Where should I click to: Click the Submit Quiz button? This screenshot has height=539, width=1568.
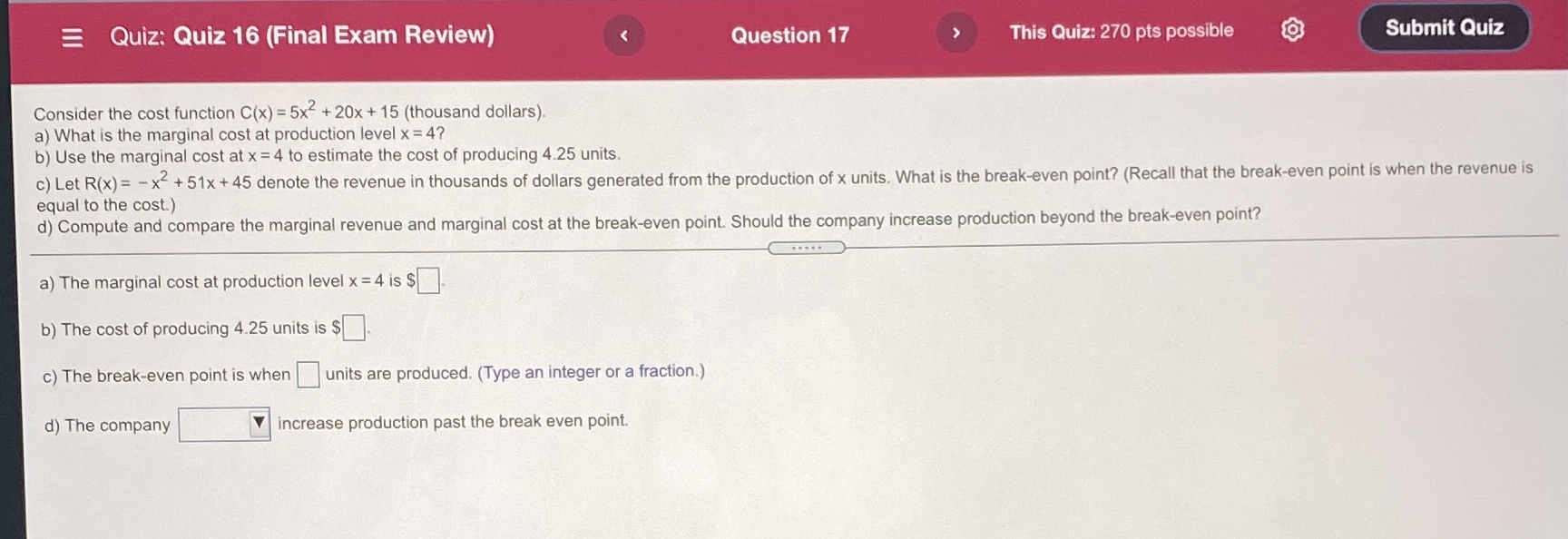pos(1444,27)
